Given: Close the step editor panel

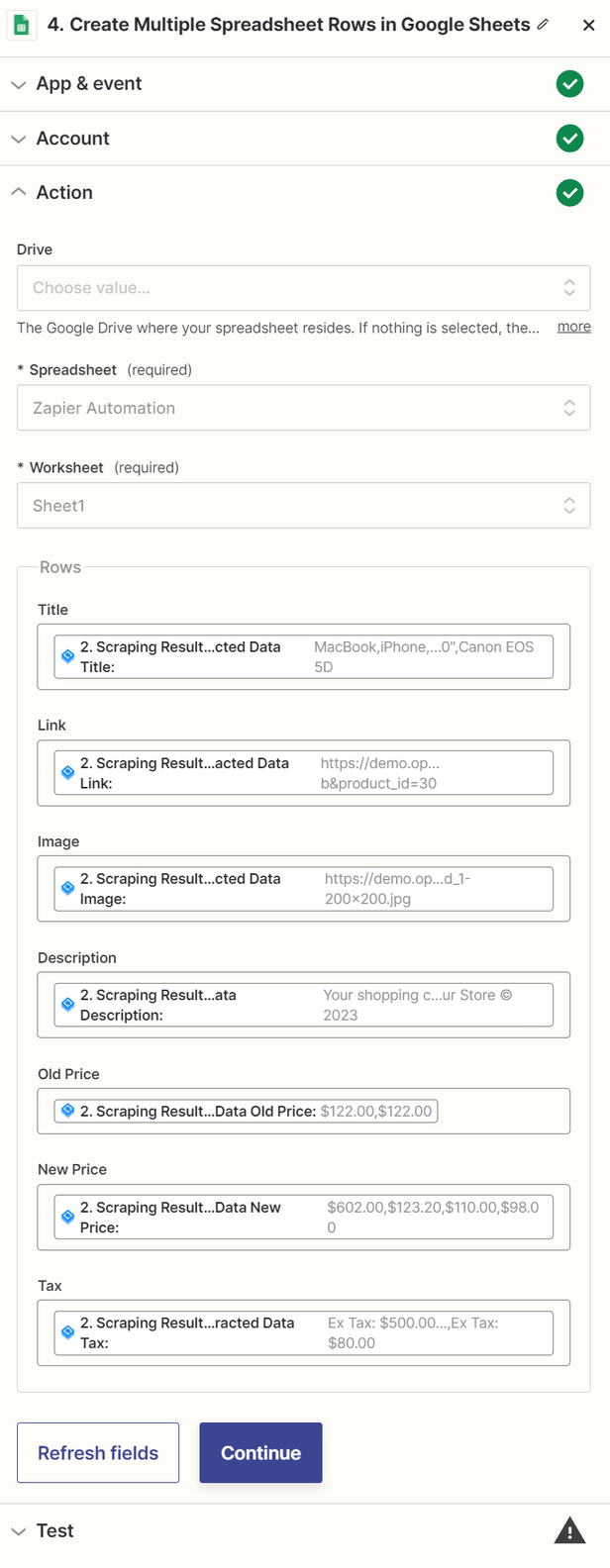Looking at the screenshot, I should point(588,26).
